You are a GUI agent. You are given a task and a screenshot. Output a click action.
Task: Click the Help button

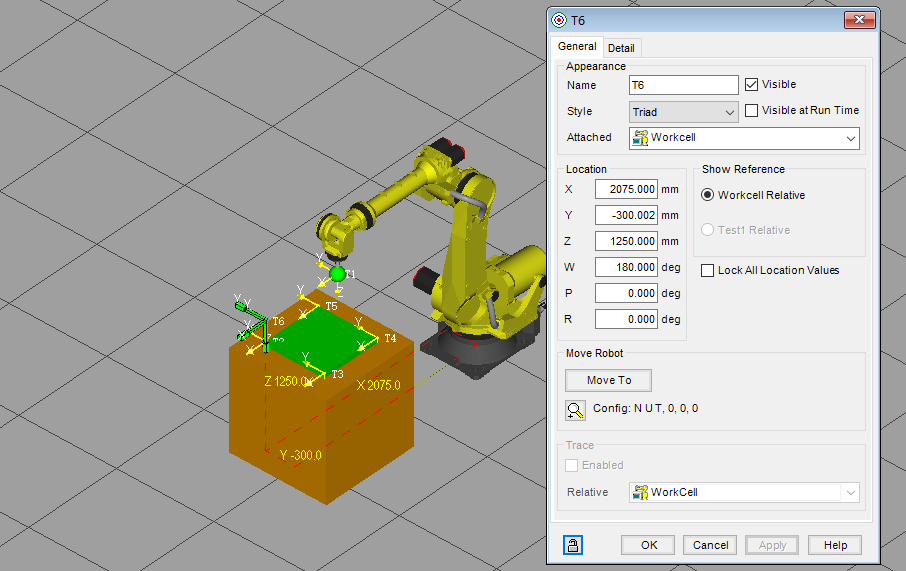coord(835,545)
